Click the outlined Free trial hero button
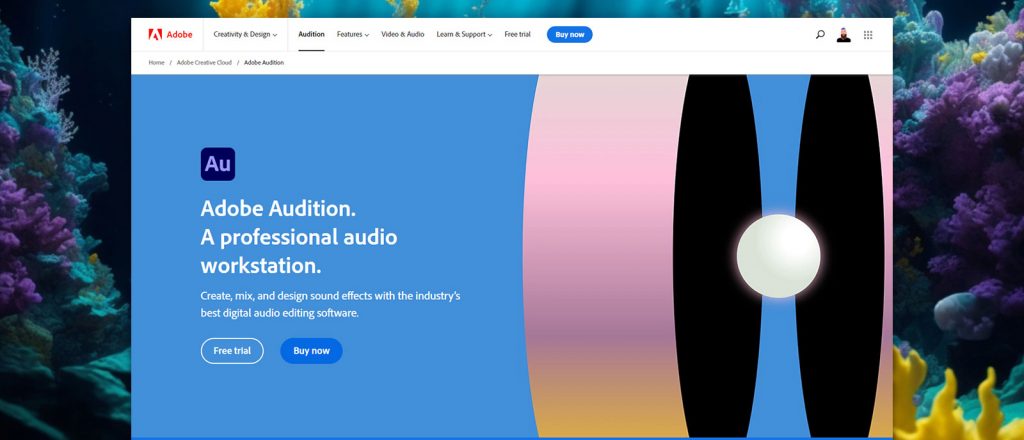This screenshot has width=1024, height=440. [x=232, y=351]
